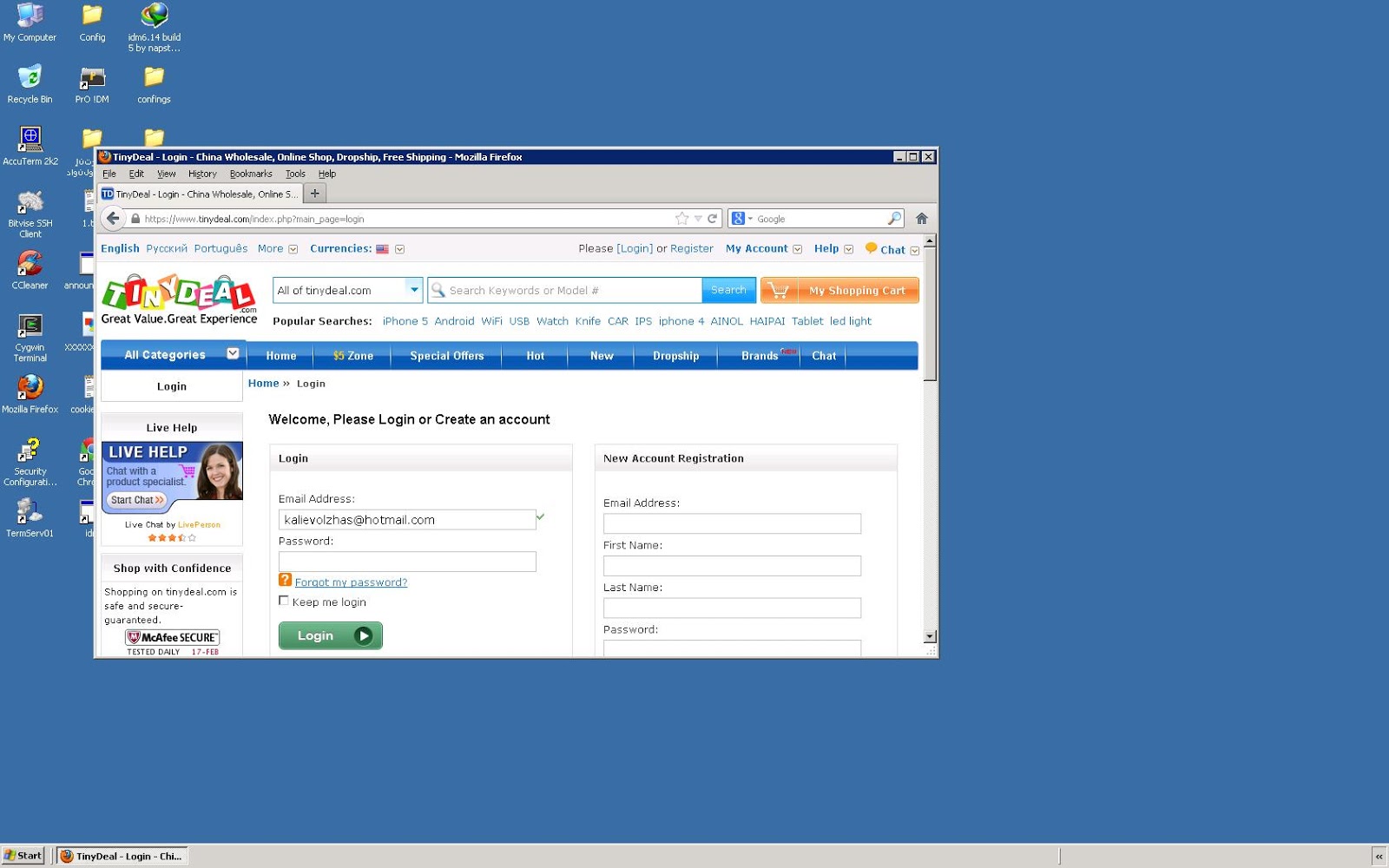Click the page vertical scrollbar thumb
The height and width of the screenshot is (868, 1389).
[930, 314]
